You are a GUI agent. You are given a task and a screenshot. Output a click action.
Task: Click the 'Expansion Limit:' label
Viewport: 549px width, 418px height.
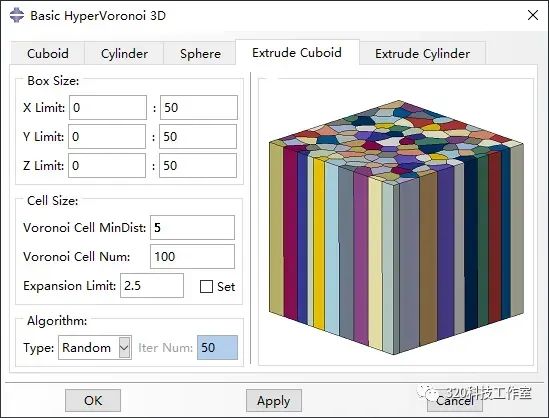[69, 286]
